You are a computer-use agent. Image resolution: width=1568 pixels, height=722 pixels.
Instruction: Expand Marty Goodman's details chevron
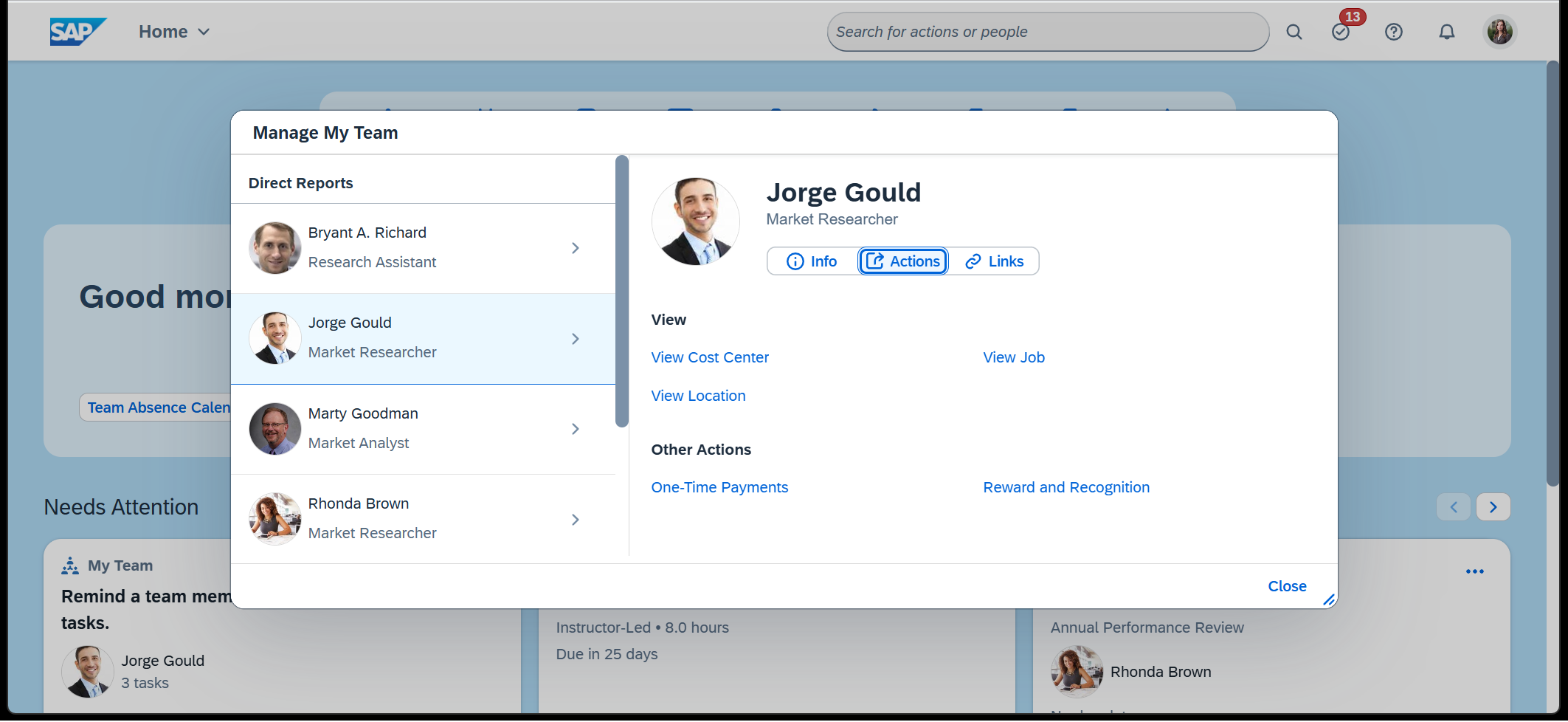(x=576, y=429)
